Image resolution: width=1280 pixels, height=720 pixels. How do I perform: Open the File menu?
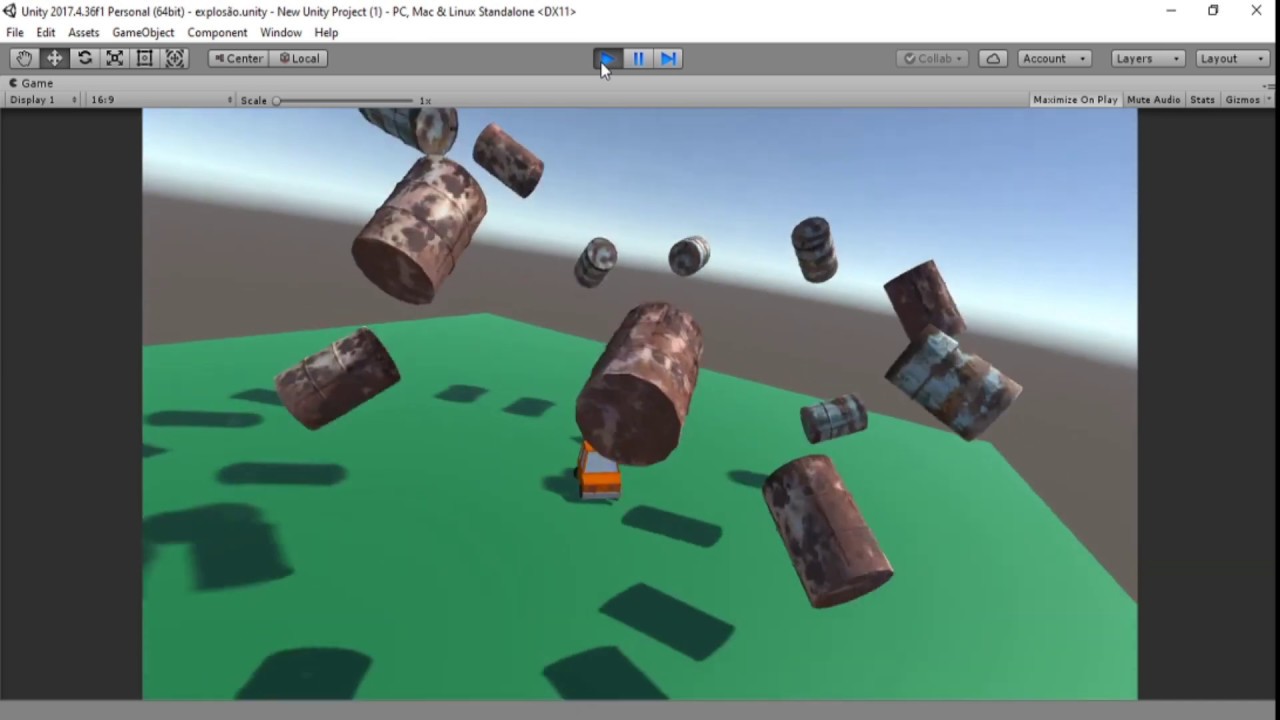point(15,32)
